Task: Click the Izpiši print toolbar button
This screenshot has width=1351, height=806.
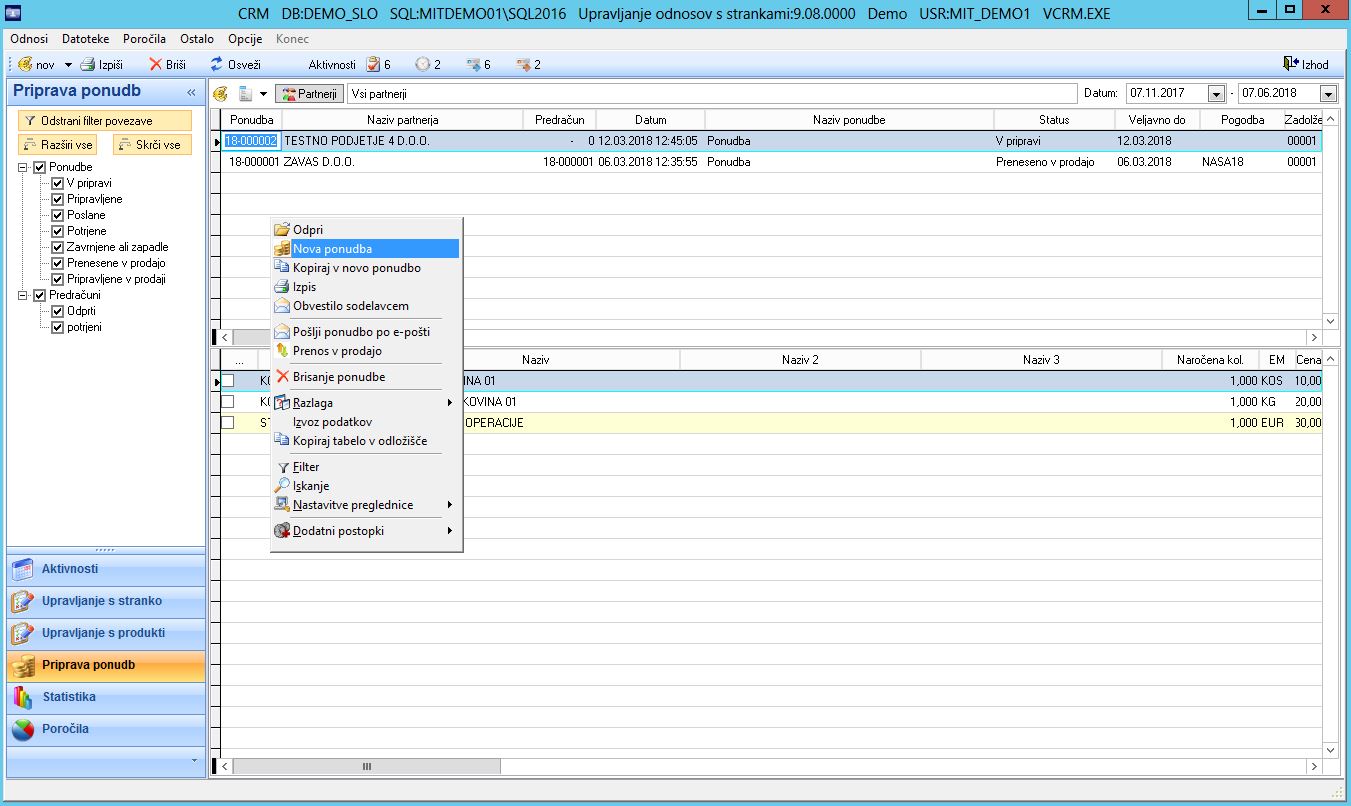Action: coord(102,64)
